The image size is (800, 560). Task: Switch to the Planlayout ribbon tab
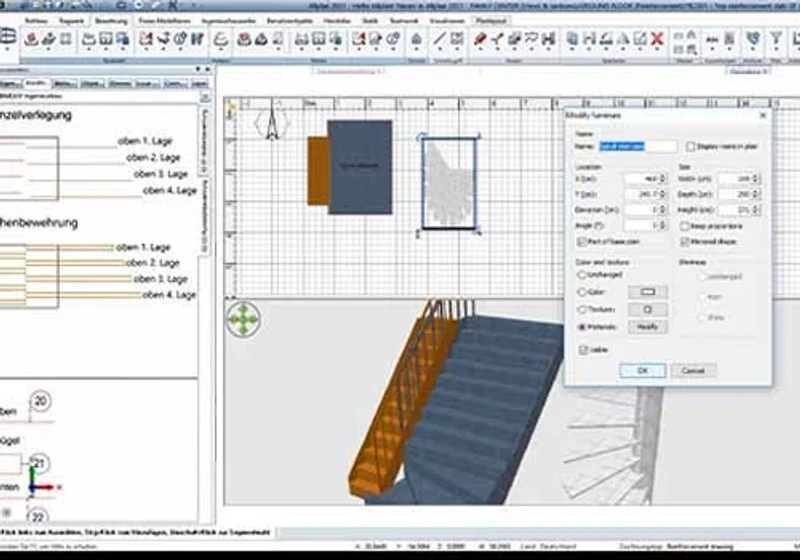[491, 21]
